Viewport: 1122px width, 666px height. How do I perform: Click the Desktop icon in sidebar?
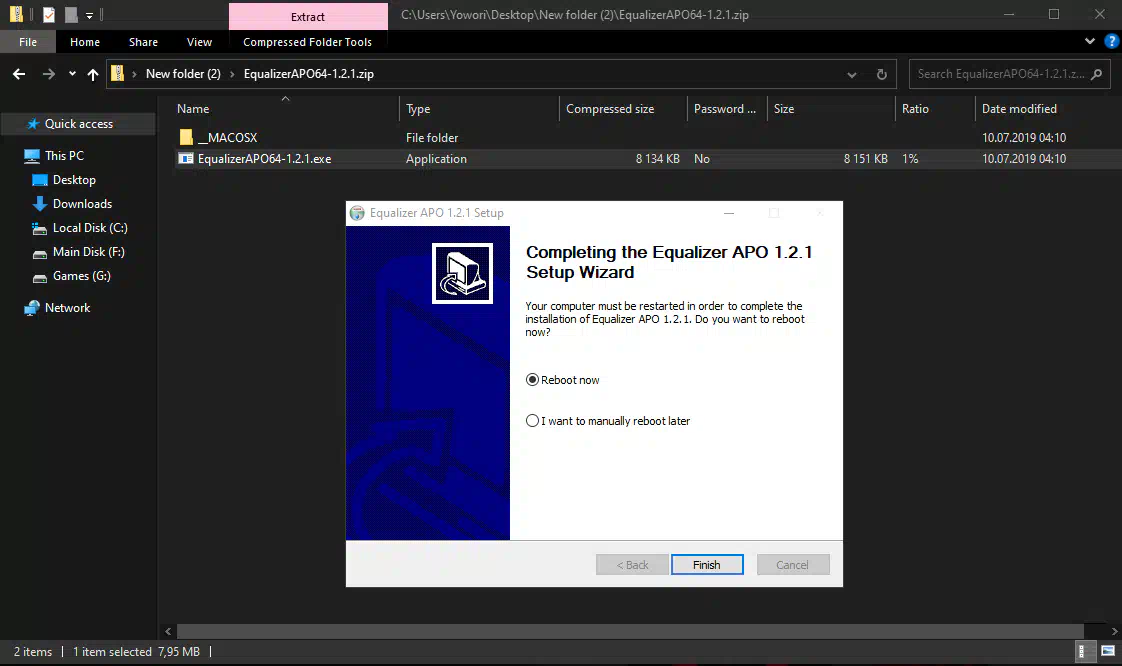(x=40, y=180)
